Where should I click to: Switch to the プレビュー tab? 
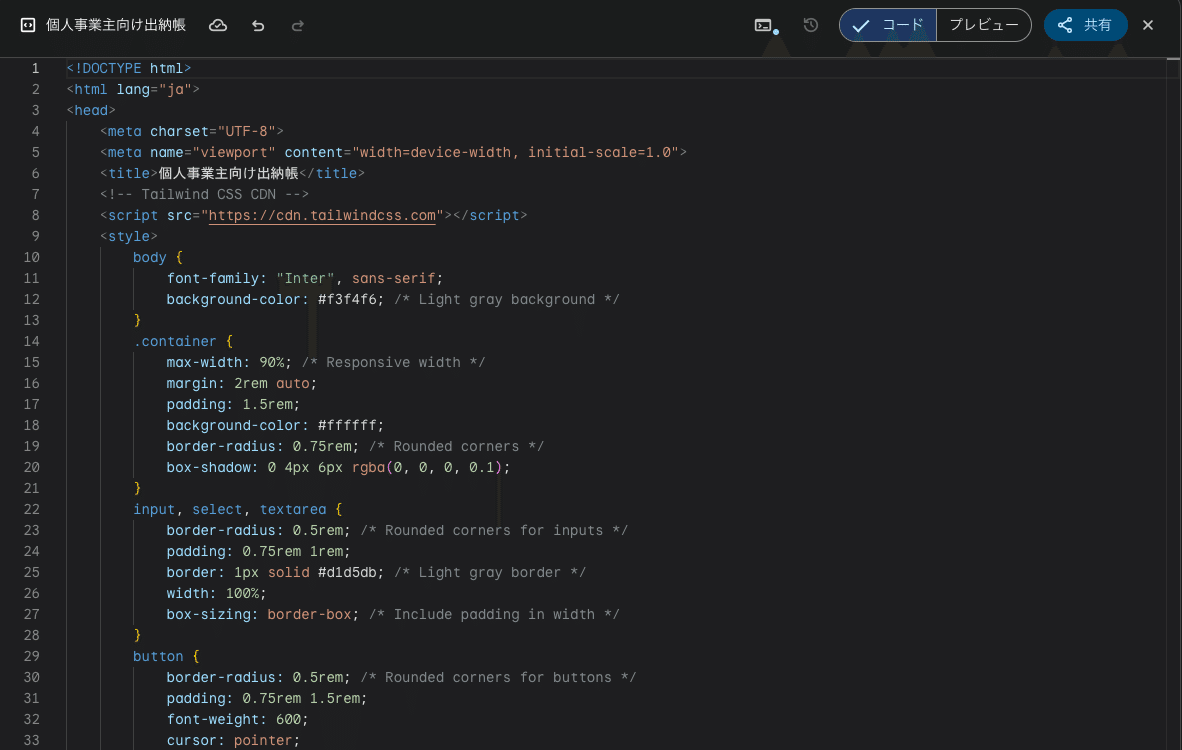(984, 25)
